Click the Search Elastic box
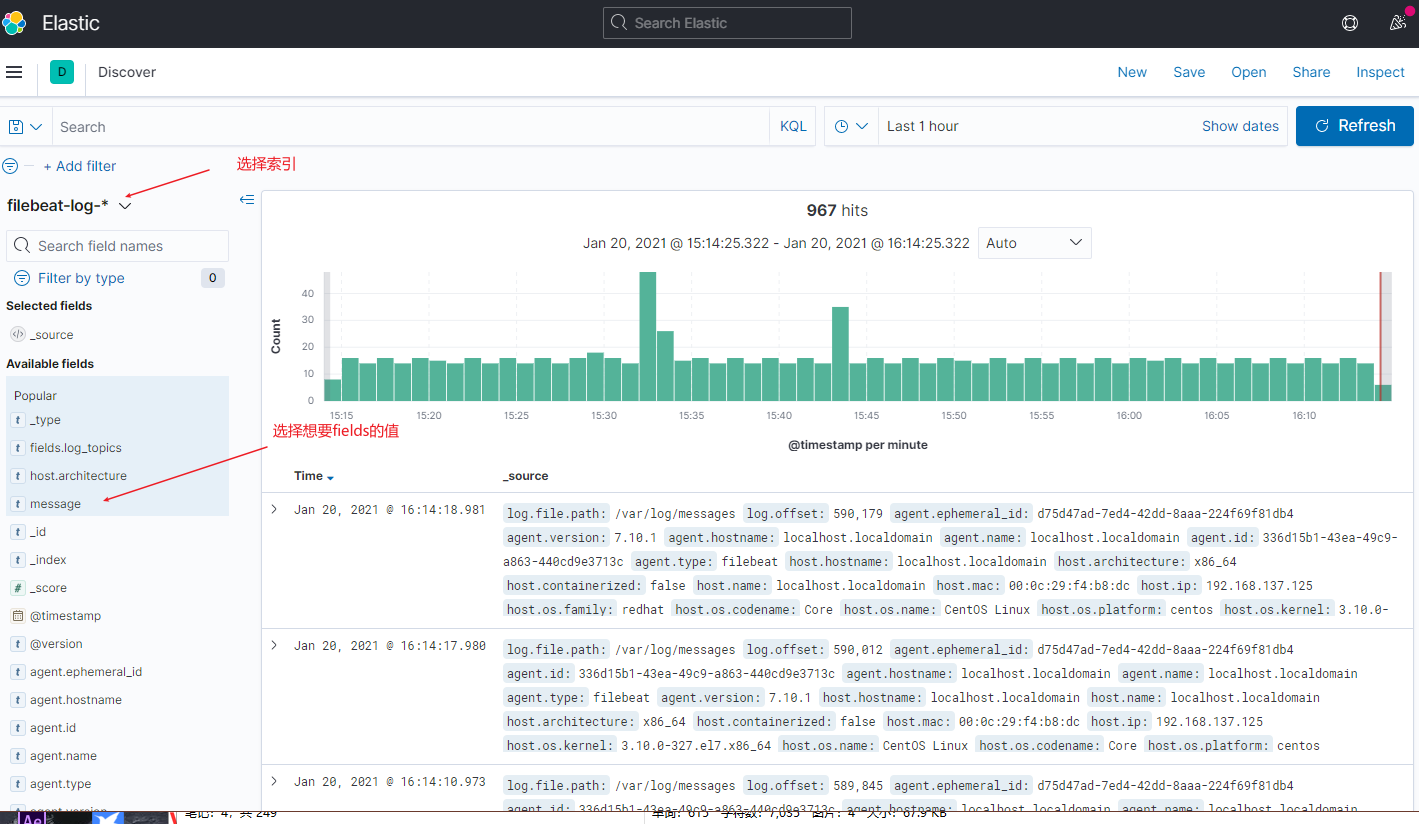Screen dimensions: 1419x824 click(727, 23)
